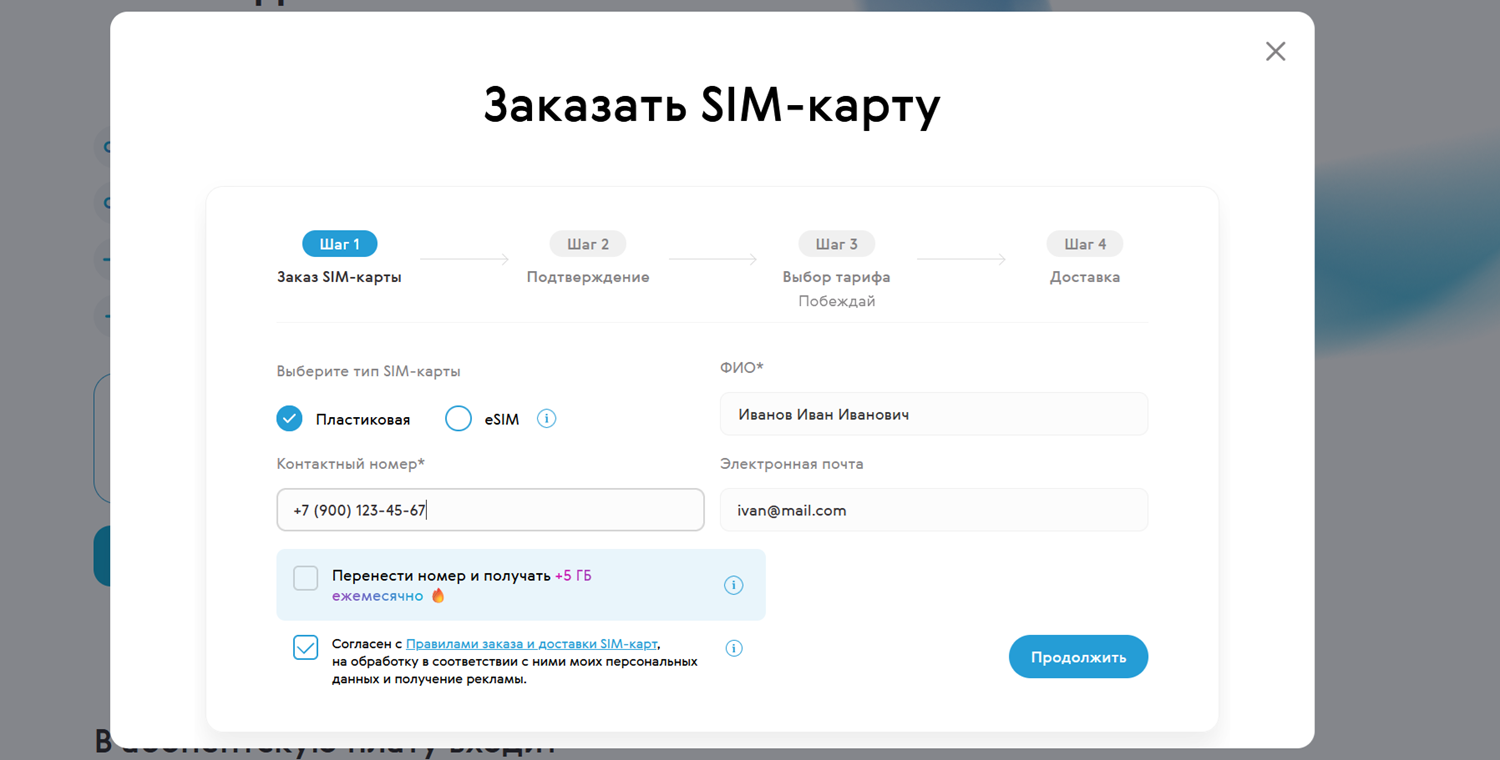This screenshot has height=760, width=1500.
Task: Focus the Контактный номер field
Action: (x=490, y=510)
